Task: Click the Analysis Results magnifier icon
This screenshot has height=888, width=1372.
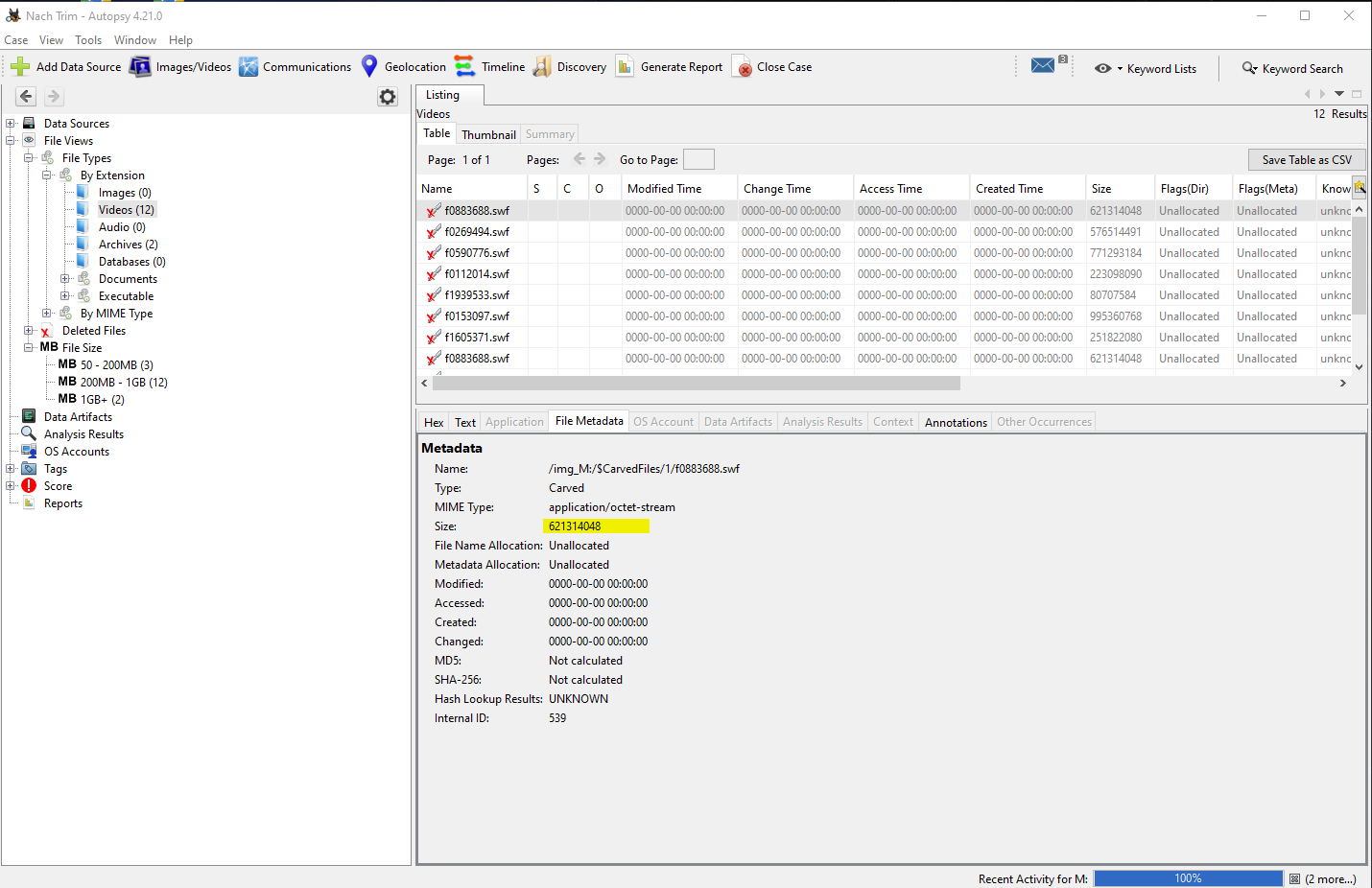Action: (x=29, y=433)
